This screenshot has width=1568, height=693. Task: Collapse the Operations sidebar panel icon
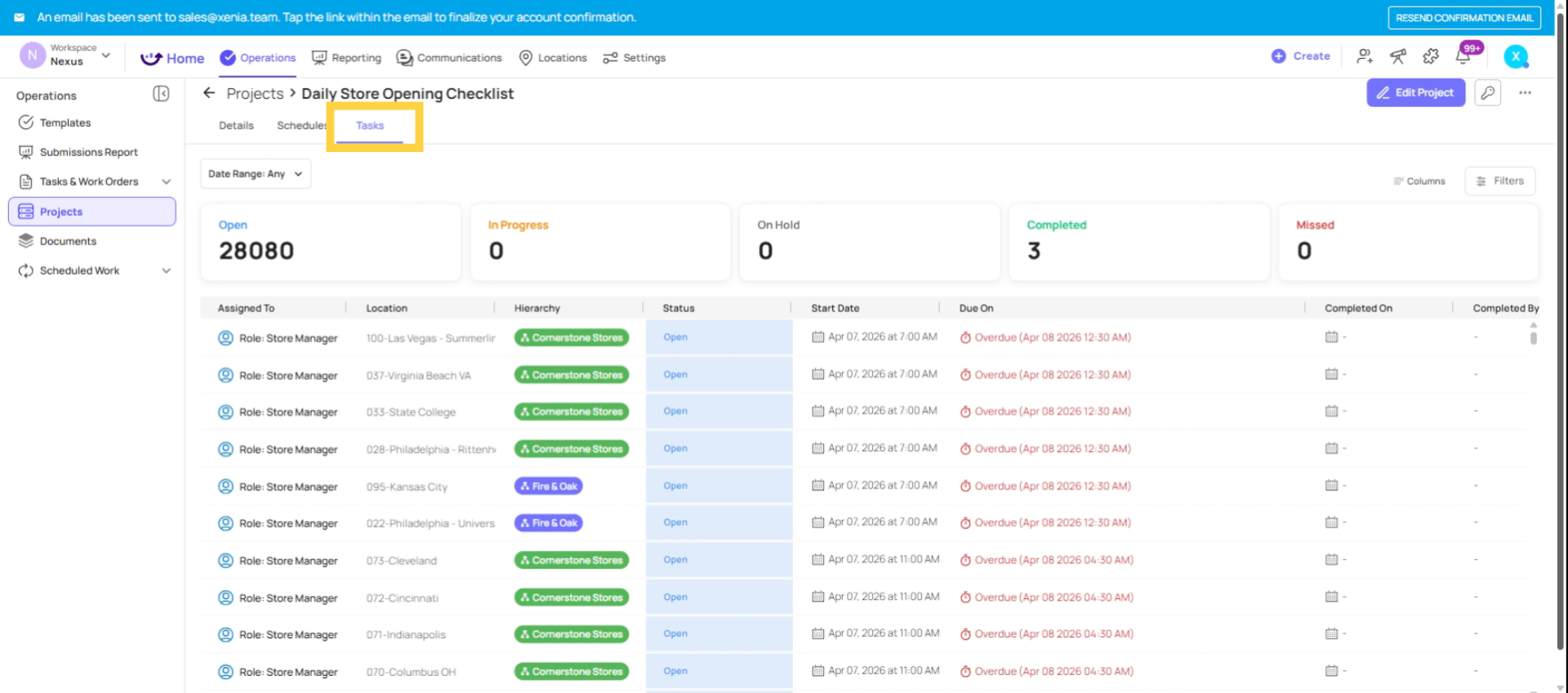(161, 94)
